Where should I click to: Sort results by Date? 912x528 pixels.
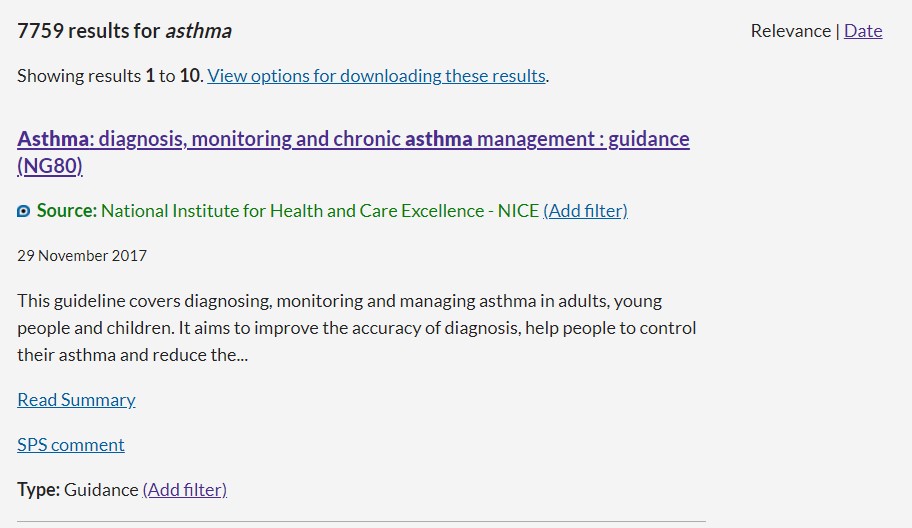[863, 31]
